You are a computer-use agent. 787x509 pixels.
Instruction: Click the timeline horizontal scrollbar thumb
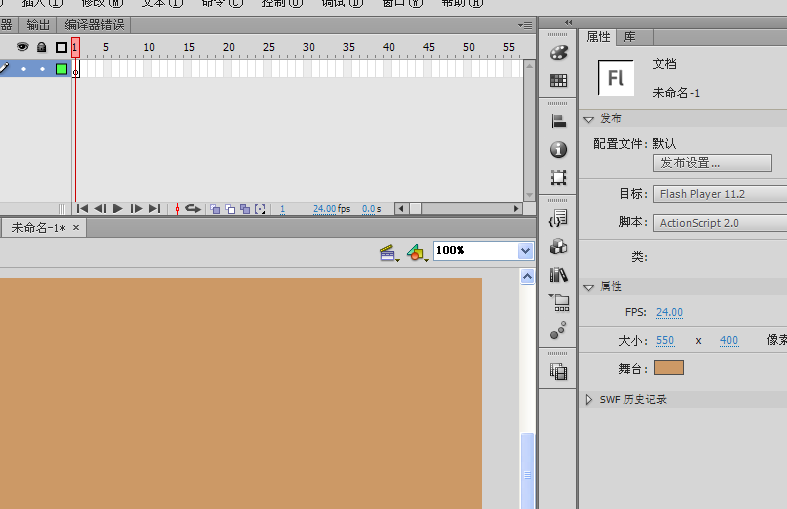[416, 209]
